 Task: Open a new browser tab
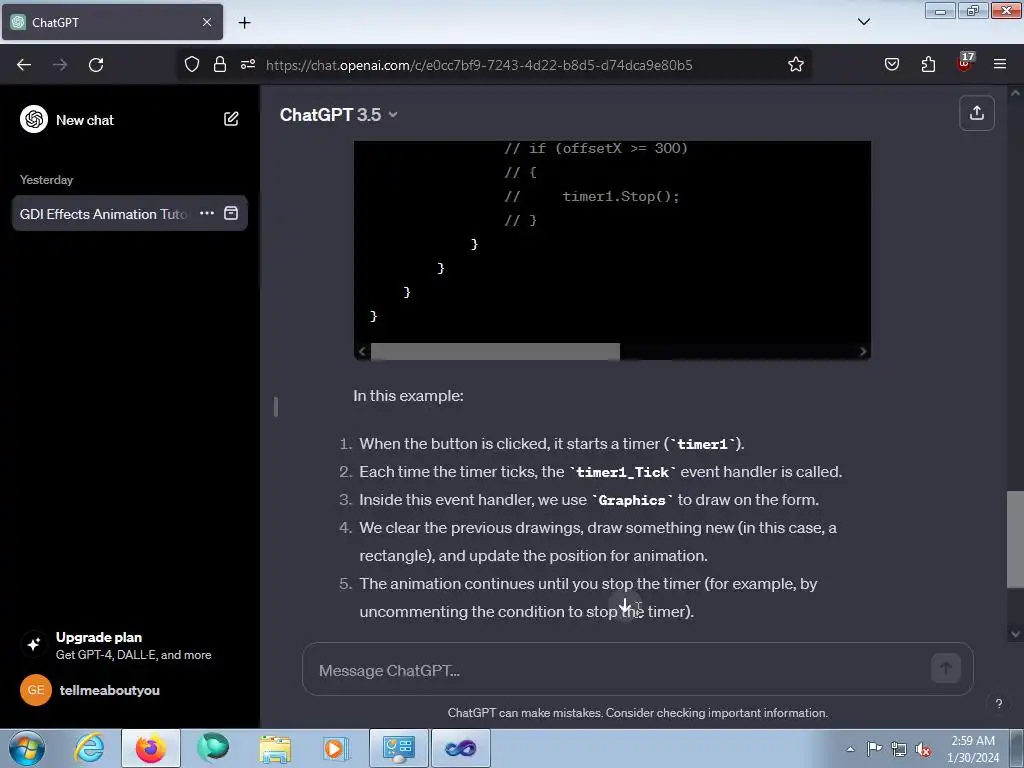click(x=244, y=23)
